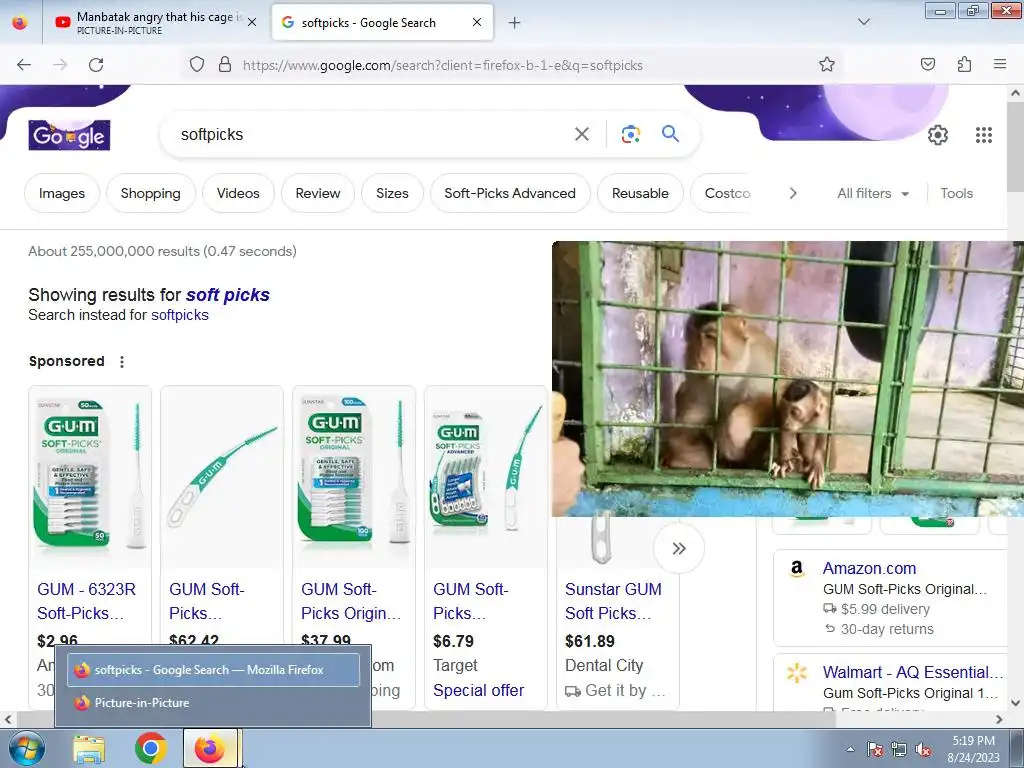The width and height of the screenshot is (1024, 768).
Task: Expand the All filters dropdown
Action: click(873, 193)
